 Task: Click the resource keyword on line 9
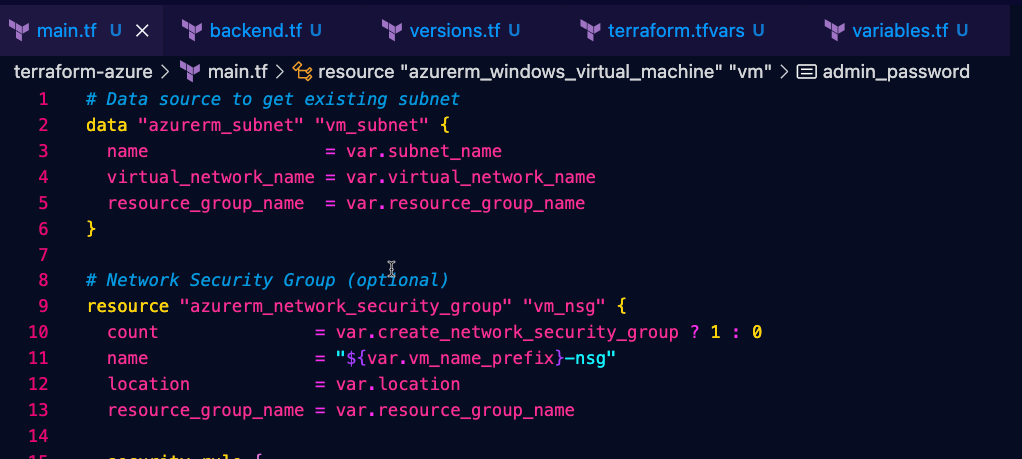pos(127,306)
